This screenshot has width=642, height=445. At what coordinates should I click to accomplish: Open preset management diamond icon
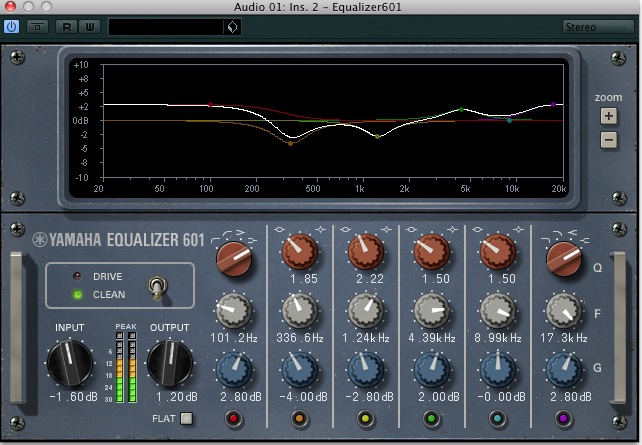[232, 27]
